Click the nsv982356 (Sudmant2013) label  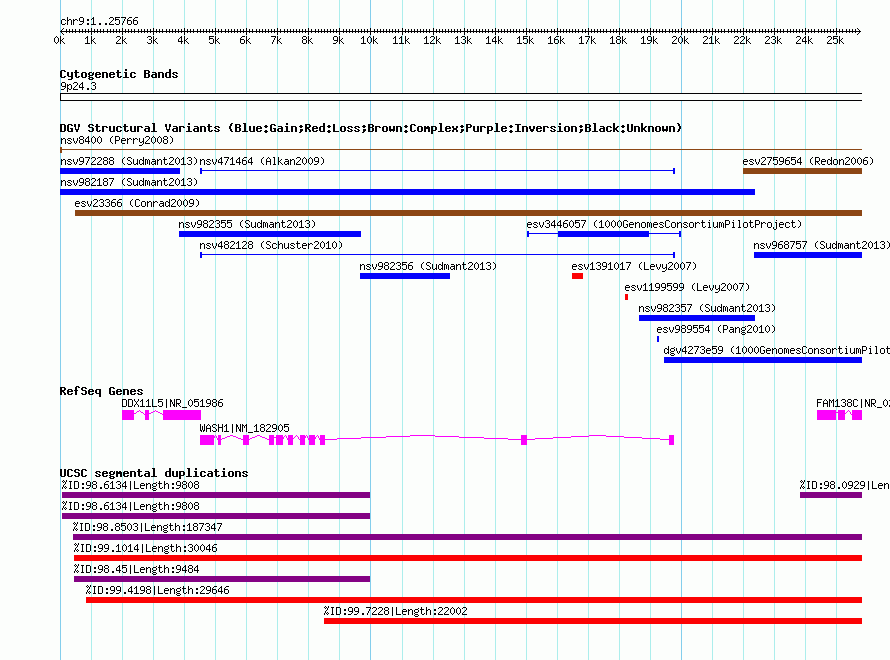(x=428, y=266)
